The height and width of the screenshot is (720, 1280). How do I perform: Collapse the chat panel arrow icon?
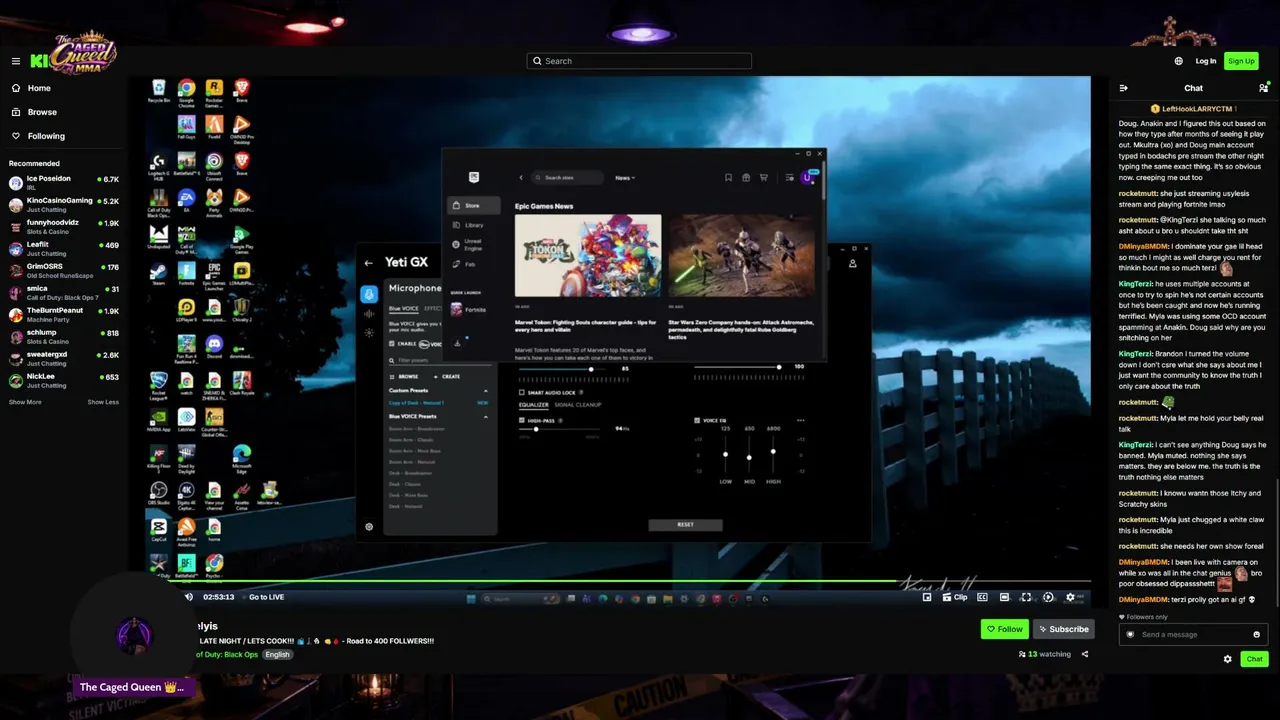[1124, 88]
